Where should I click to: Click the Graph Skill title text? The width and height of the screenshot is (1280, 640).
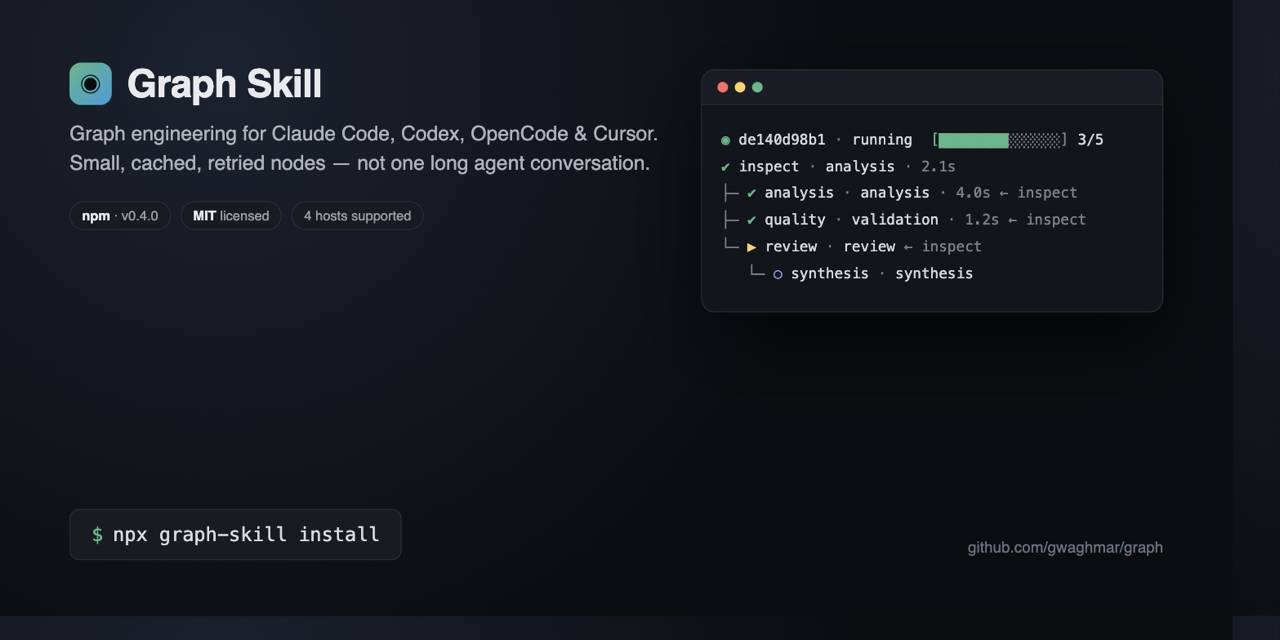225,84
